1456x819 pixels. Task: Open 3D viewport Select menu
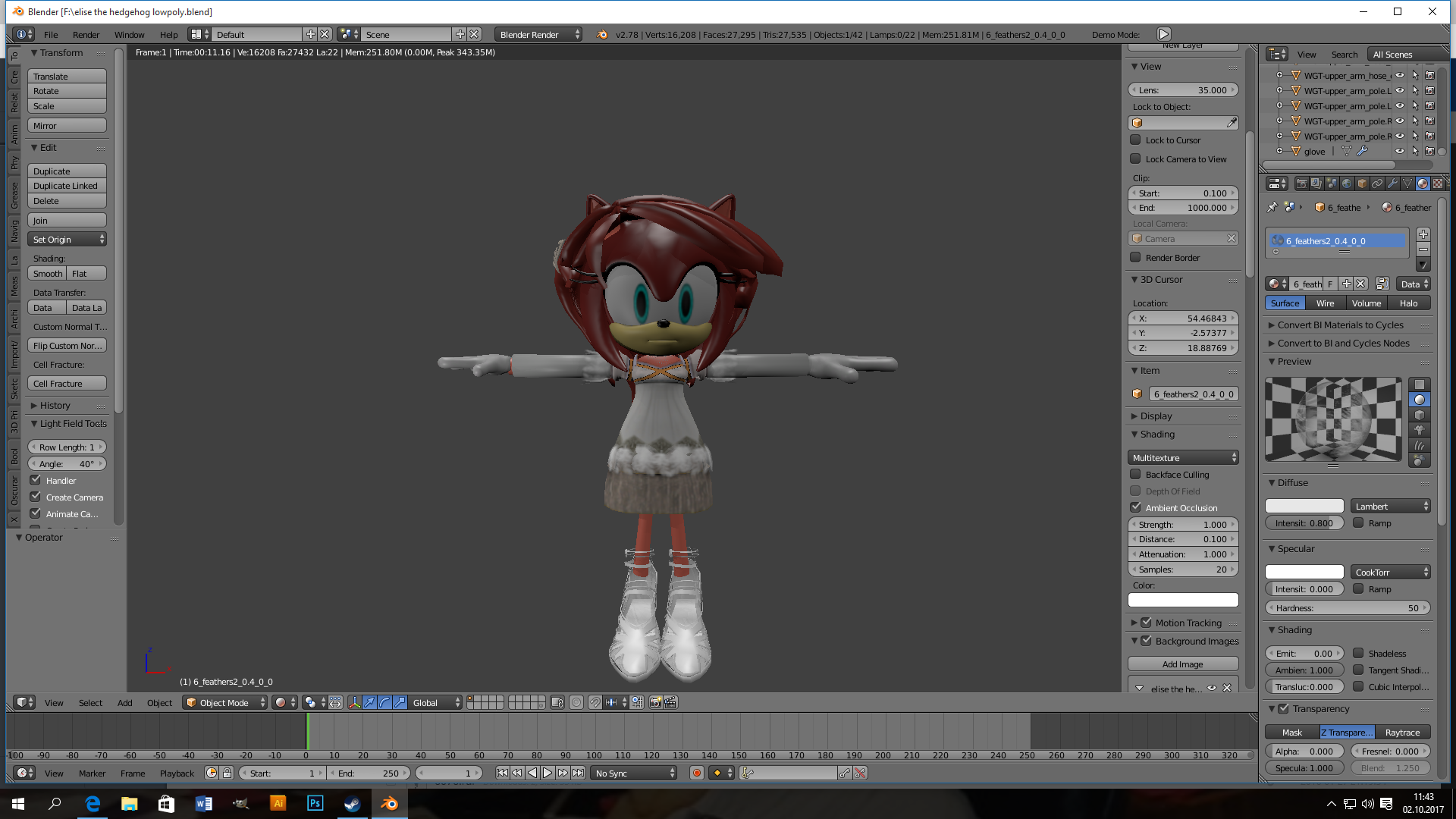tap(90, 702)
